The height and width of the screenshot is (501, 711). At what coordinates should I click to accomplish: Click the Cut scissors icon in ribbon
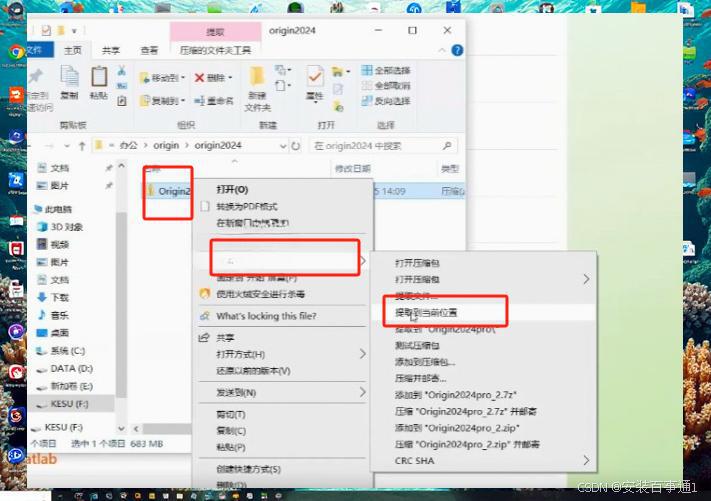point(122,70)
